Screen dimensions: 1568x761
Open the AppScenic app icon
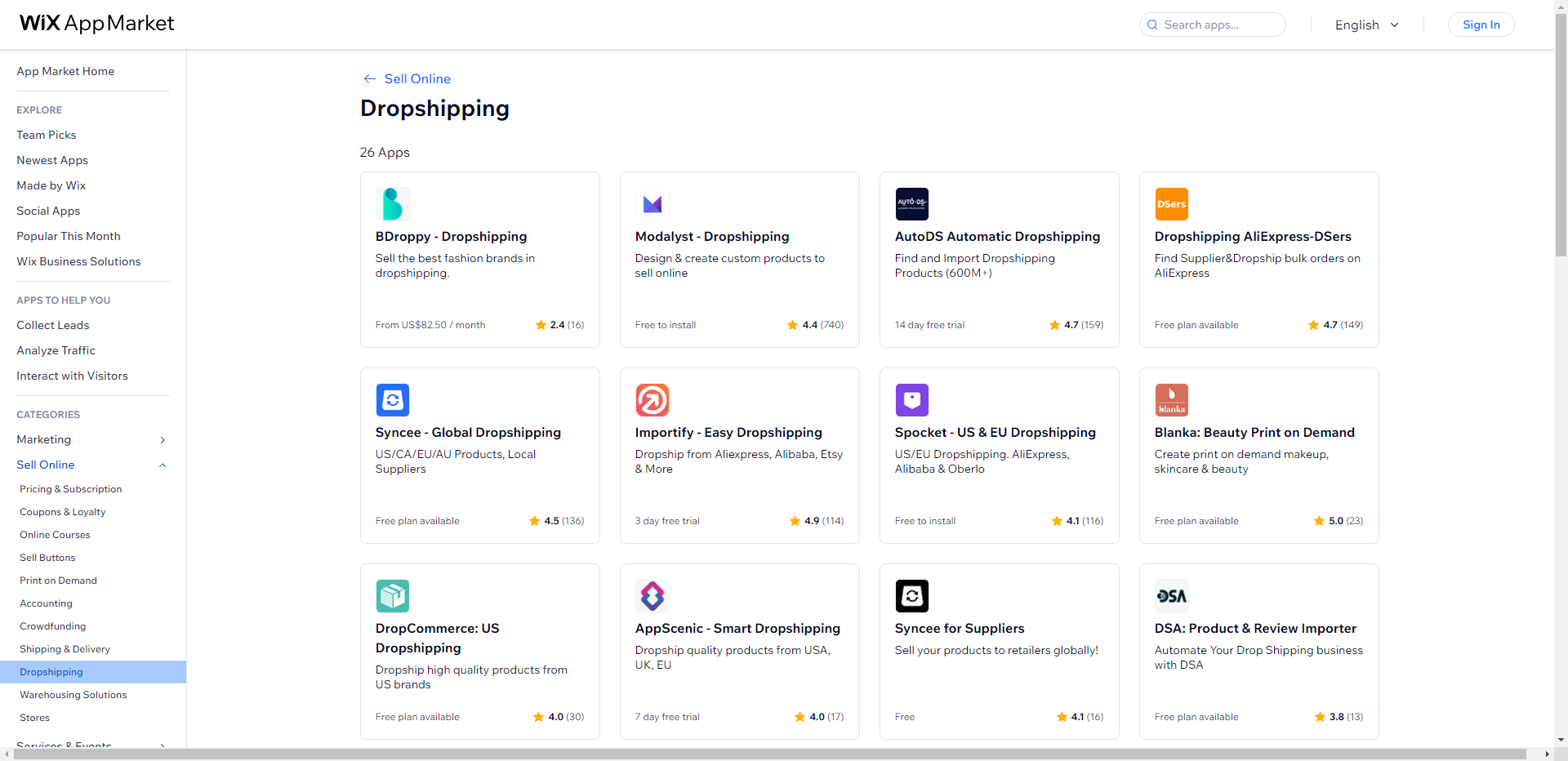click(652, 596)
